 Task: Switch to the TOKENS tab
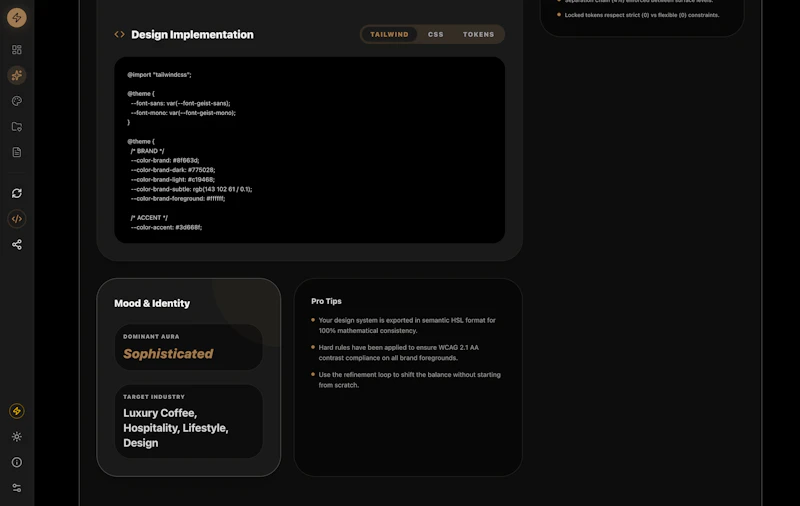tap(479, 35)
